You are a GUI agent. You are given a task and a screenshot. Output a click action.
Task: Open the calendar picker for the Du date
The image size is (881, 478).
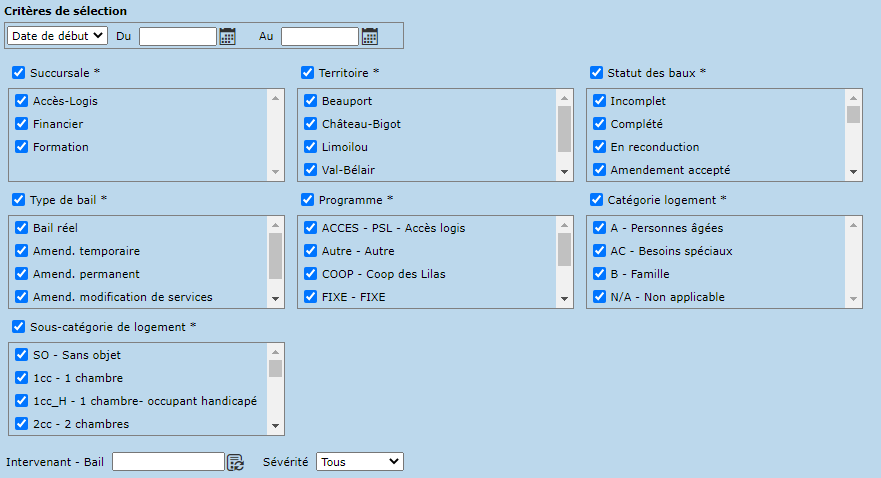[228, 37]
